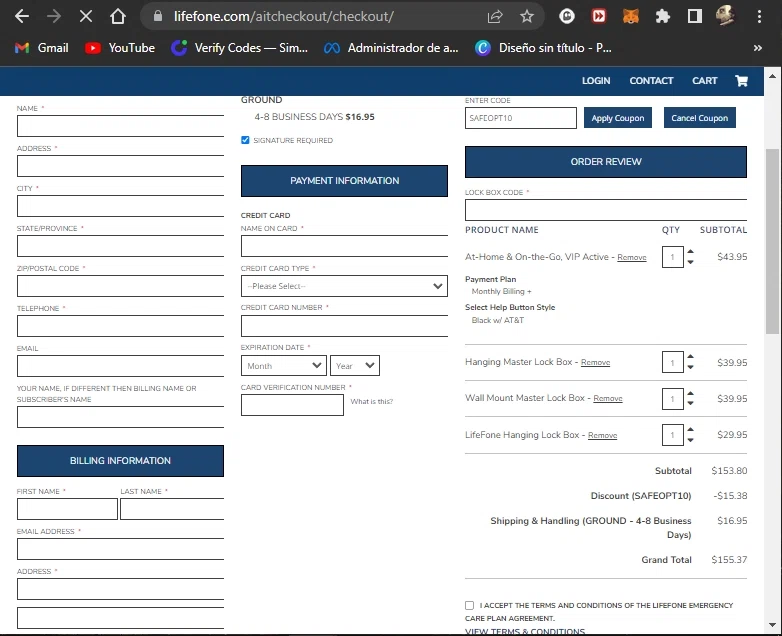Focus the coupon Enter Code field
The width and height of the screenshot is (782, 636).
[521, 118]
